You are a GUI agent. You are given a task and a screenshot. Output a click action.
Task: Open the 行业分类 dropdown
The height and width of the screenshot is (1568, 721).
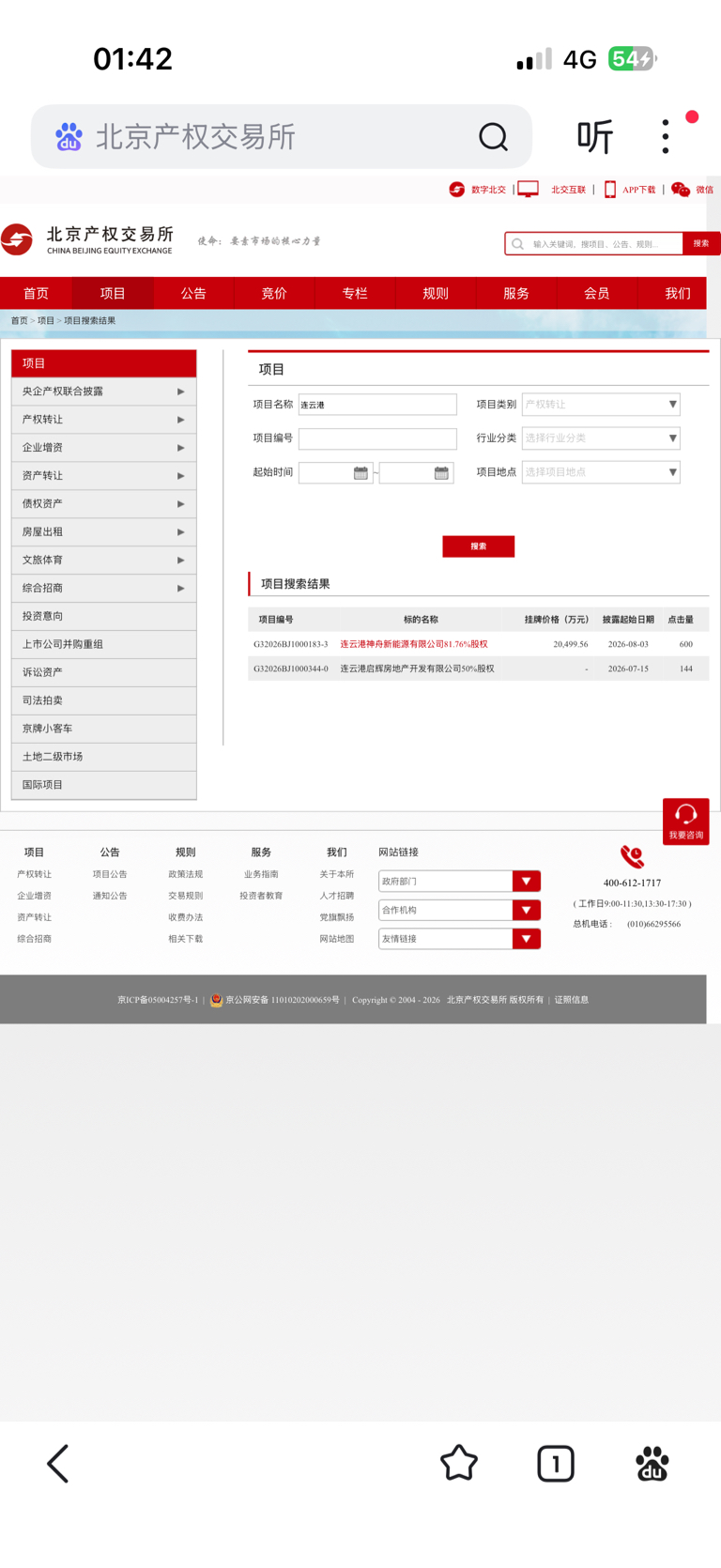(601, 438)
